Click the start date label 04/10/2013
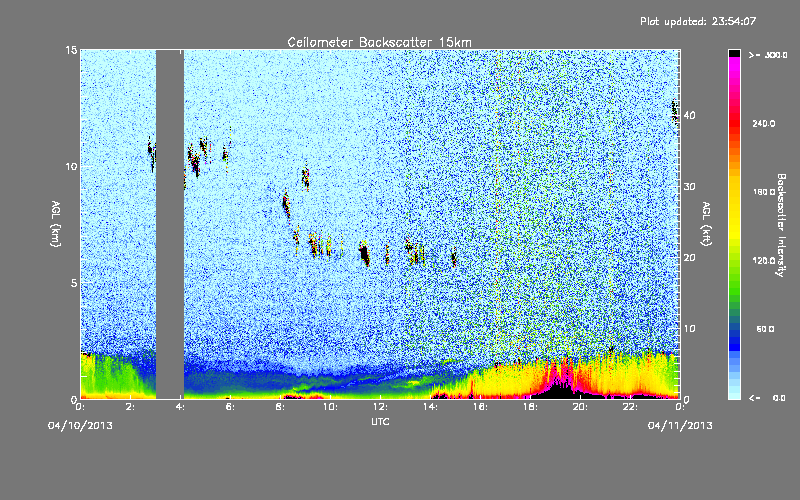Image resolution: width=800 pixels, height=500 pixels. pyautogui.click(x=80, y=426)
